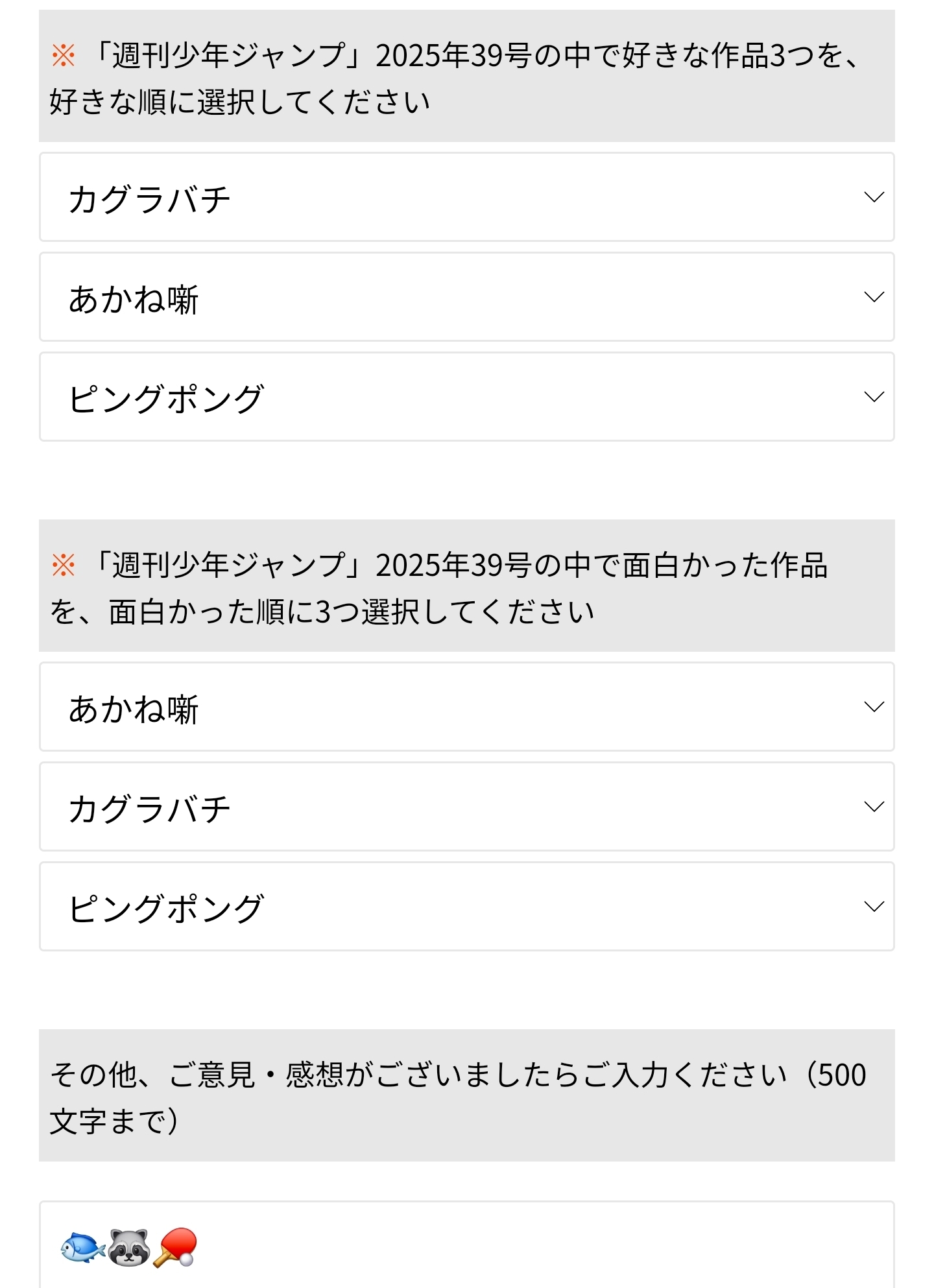This screenshot has height=1288, width=934.
Task: Click the chevron arrow beside second 面白かった choice カグラバチ
Action: pyautogui.click(x=874, y=807)
